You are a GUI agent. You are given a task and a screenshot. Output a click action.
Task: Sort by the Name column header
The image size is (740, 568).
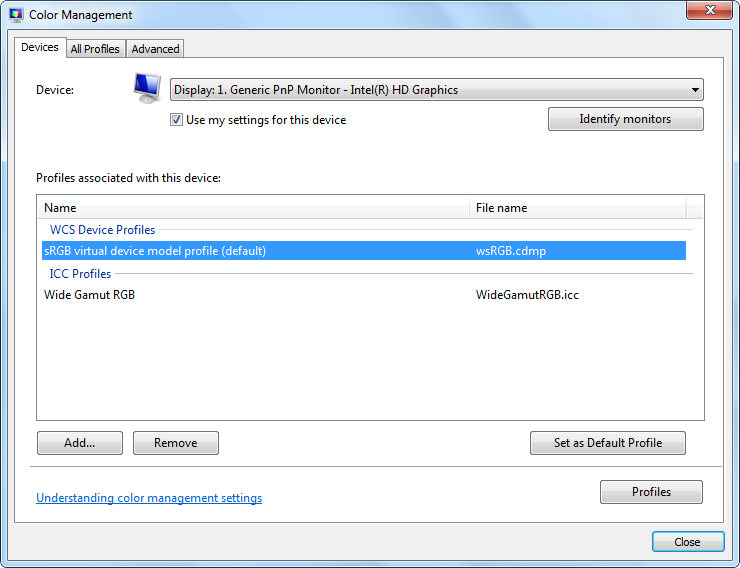(254, 208)
